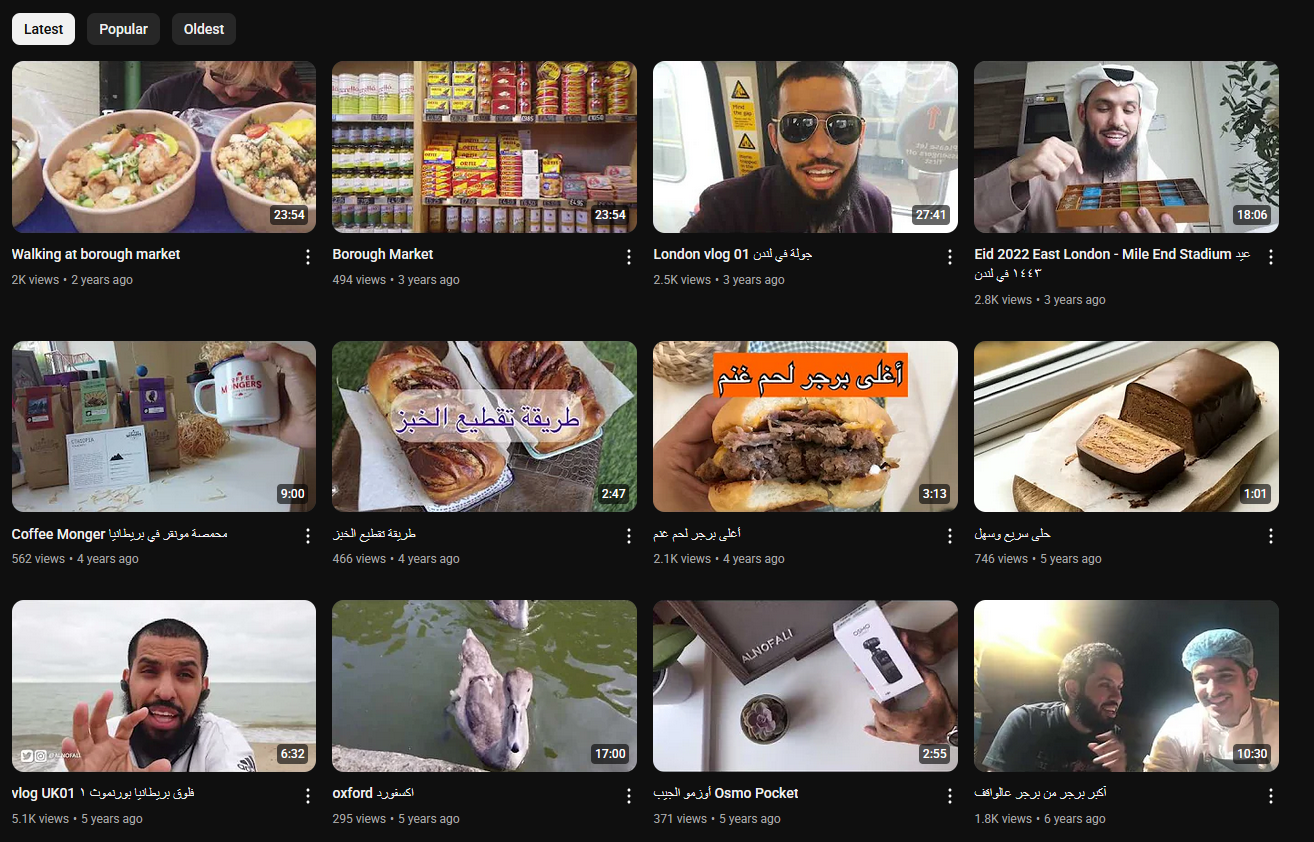Switch to the Popular sort chip

(x=123, y=29)
